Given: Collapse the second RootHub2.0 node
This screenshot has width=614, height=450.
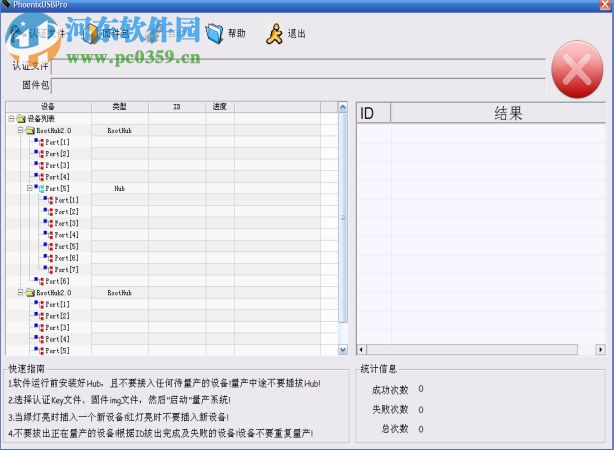Looking at the screenshot, I should coord(20,293).
